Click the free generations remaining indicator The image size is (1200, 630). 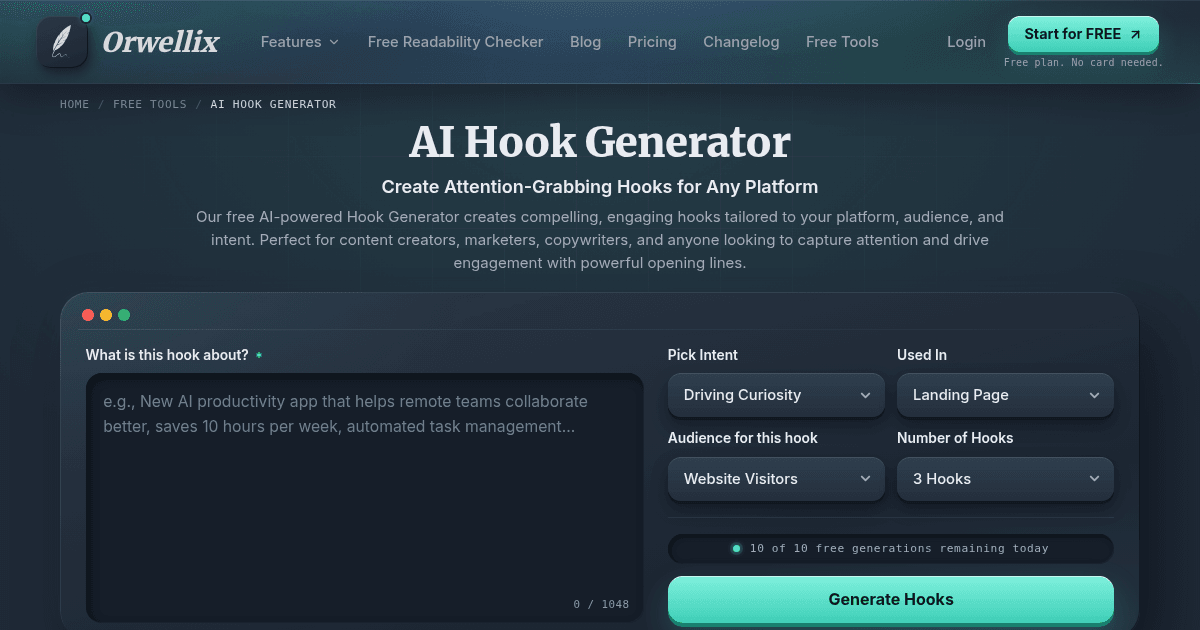pos(891,548)
